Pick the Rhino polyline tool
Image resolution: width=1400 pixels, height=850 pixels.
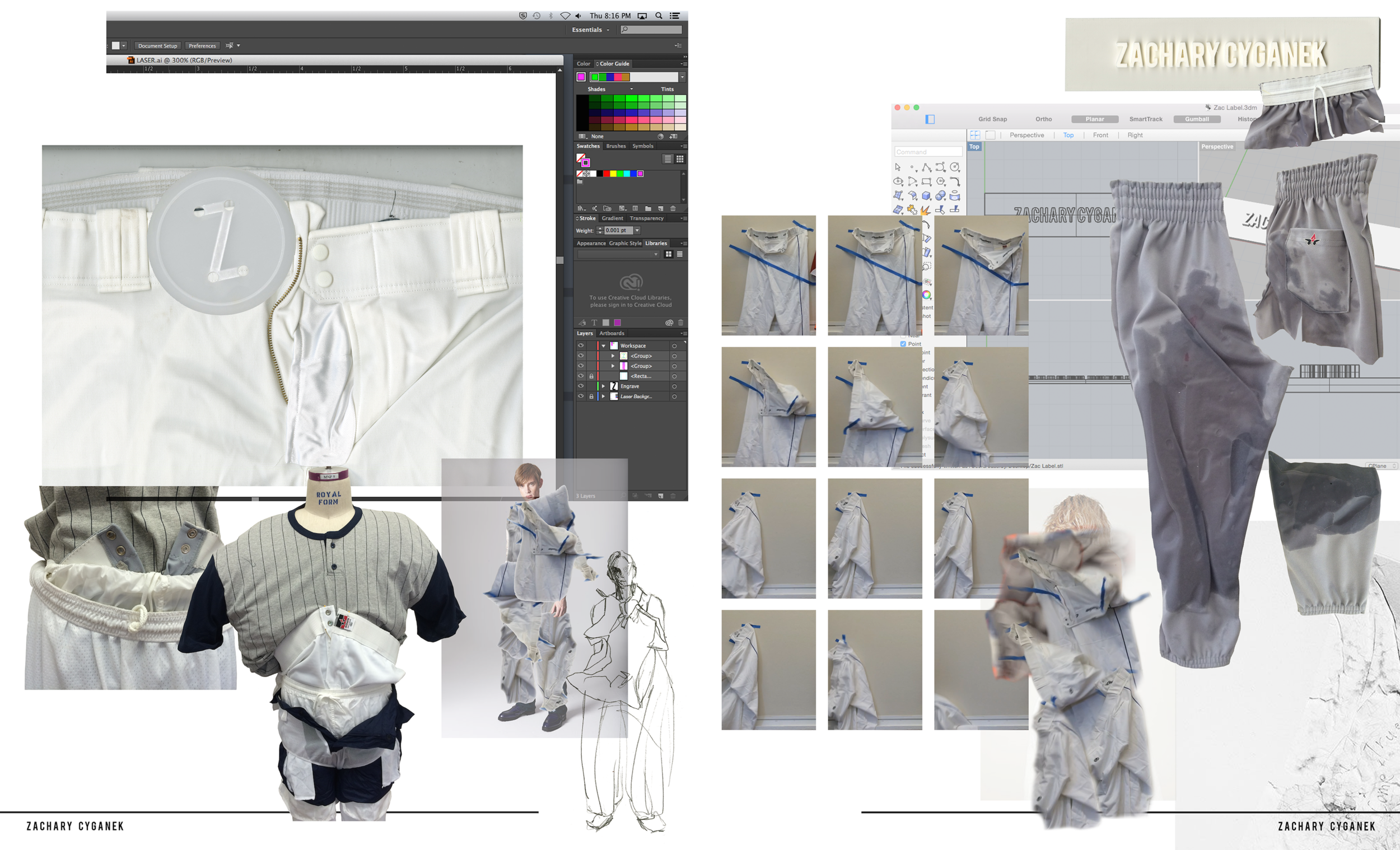[x=927, y=167]
